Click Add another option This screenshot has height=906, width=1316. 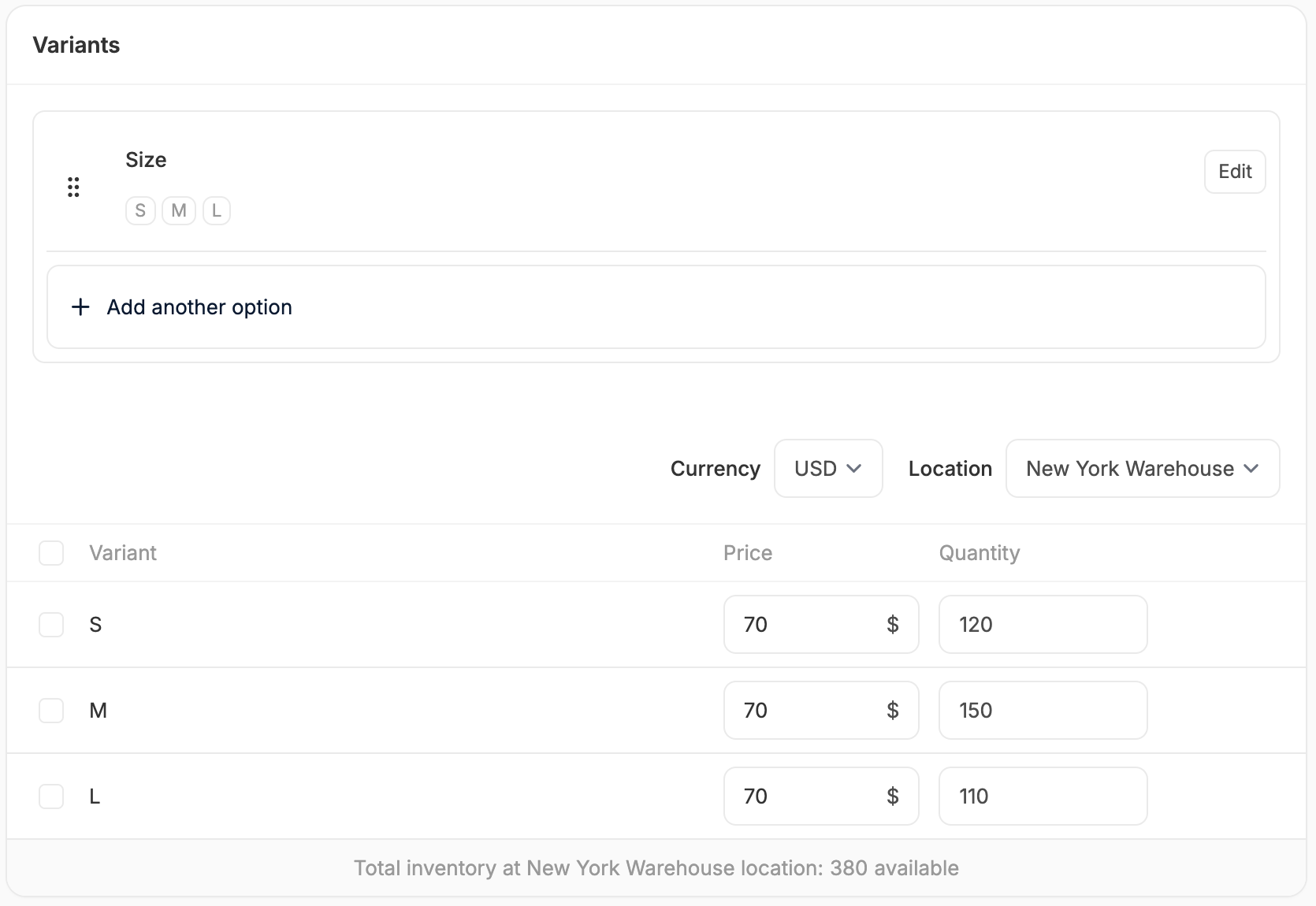tap(199, 306)
